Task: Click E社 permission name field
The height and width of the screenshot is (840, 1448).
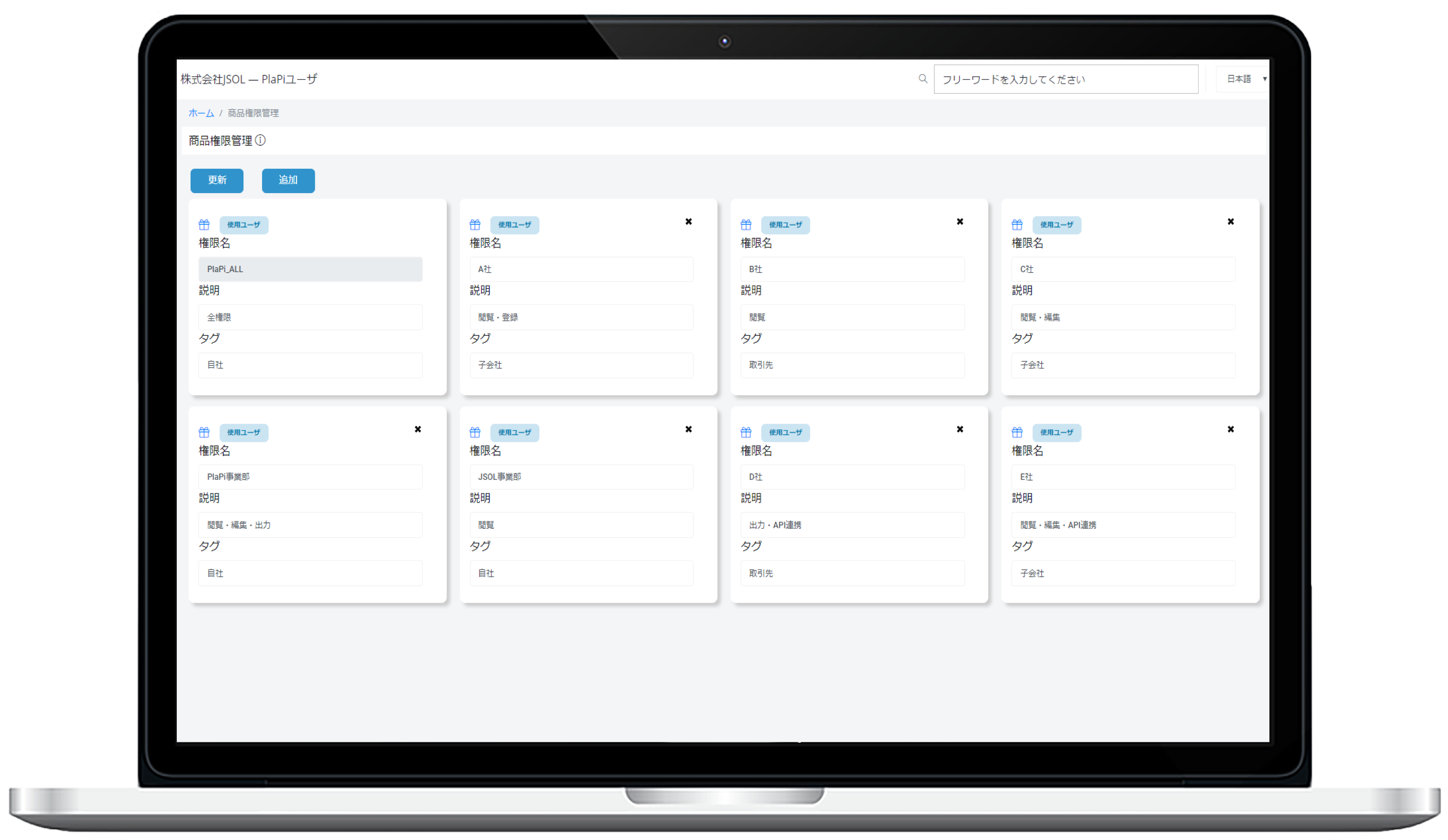Action: (1123, 476)
